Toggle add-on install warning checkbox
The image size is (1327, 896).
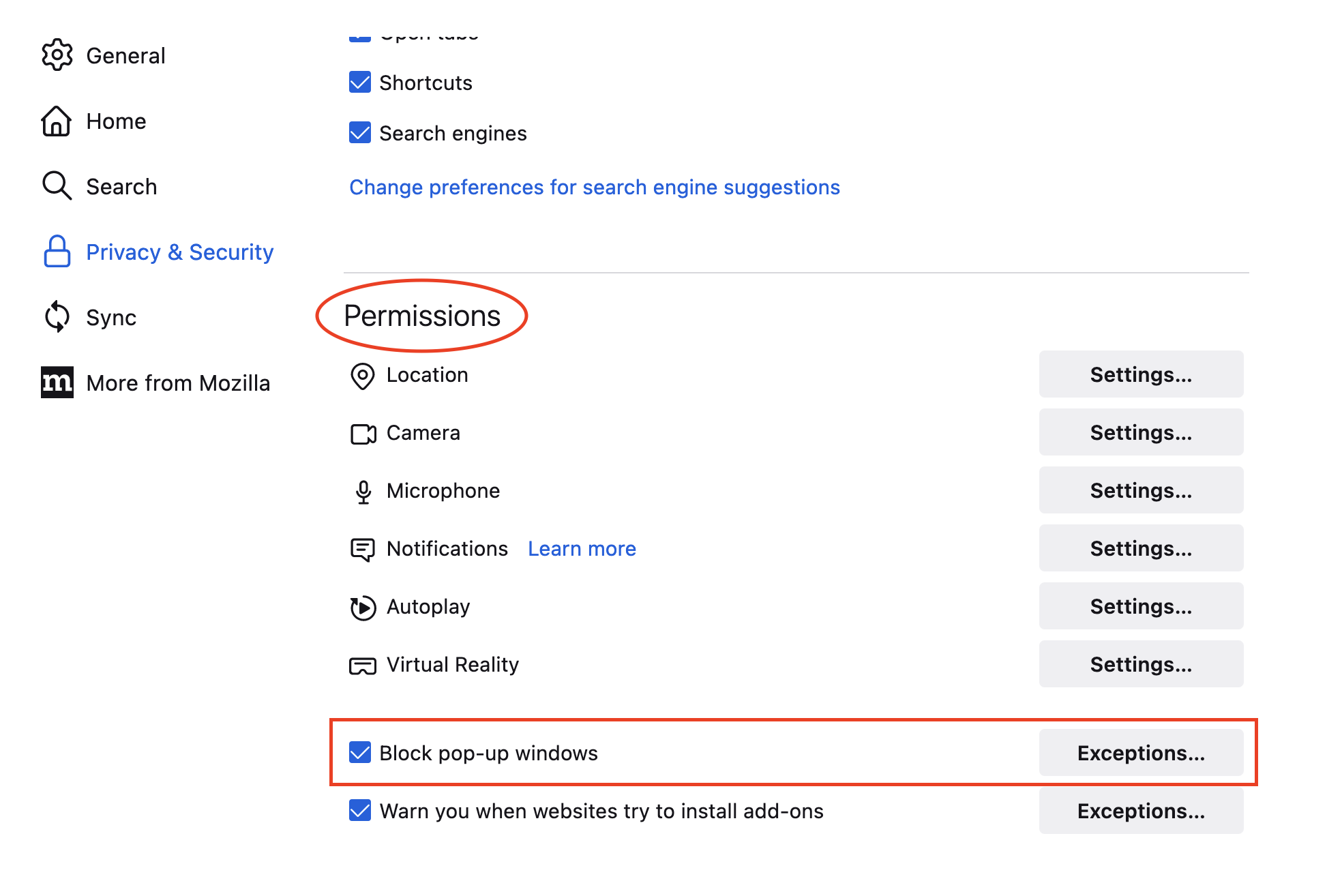click(360, 811)
